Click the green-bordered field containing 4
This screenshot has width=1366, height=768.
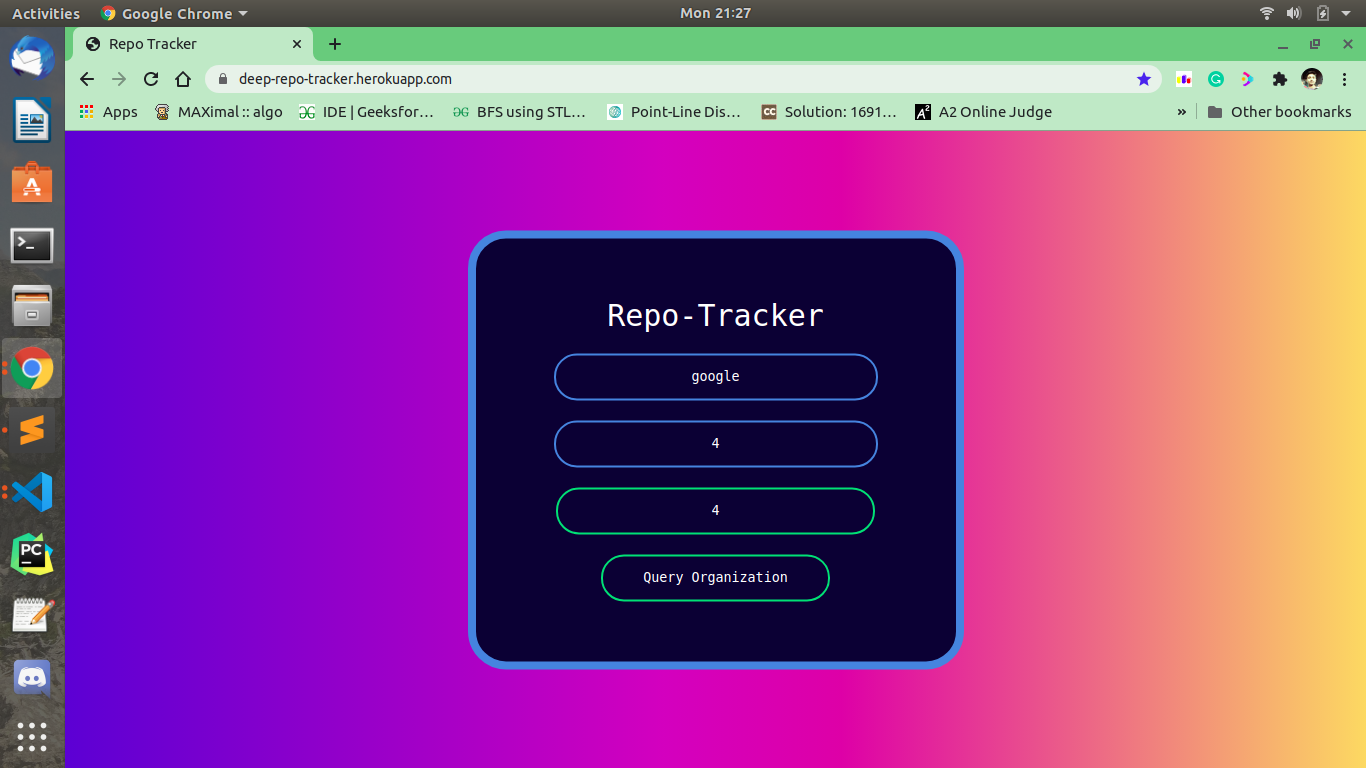tap(715, 511)
